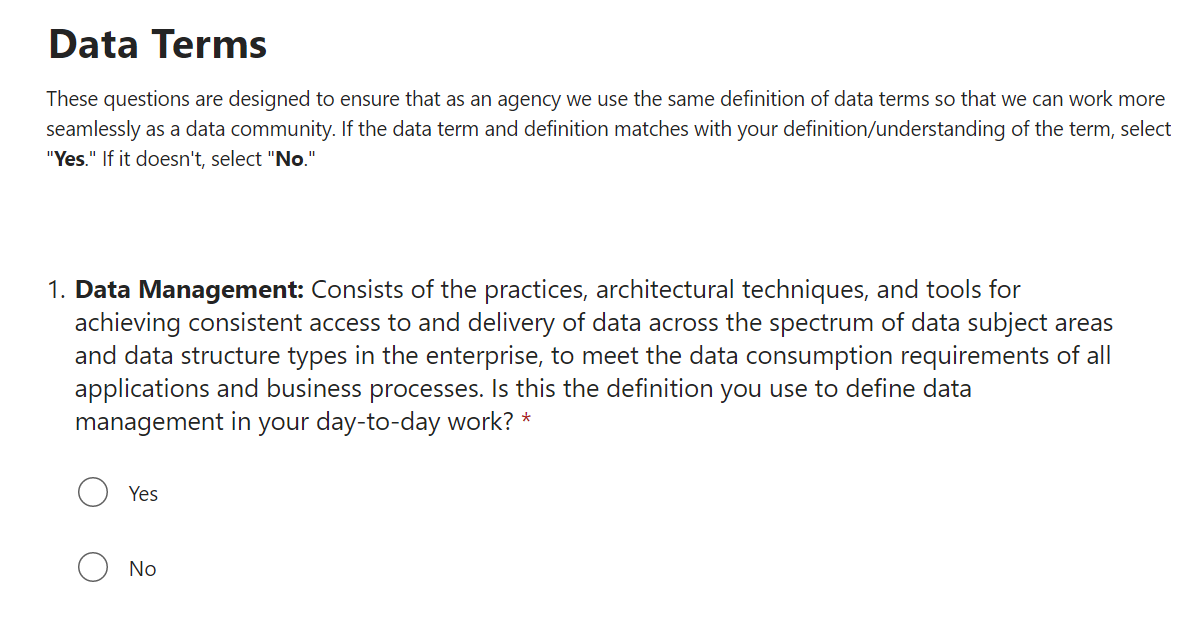Click the red required asterisk
This screenshot has width=1202, height=624.
point(526,423)
